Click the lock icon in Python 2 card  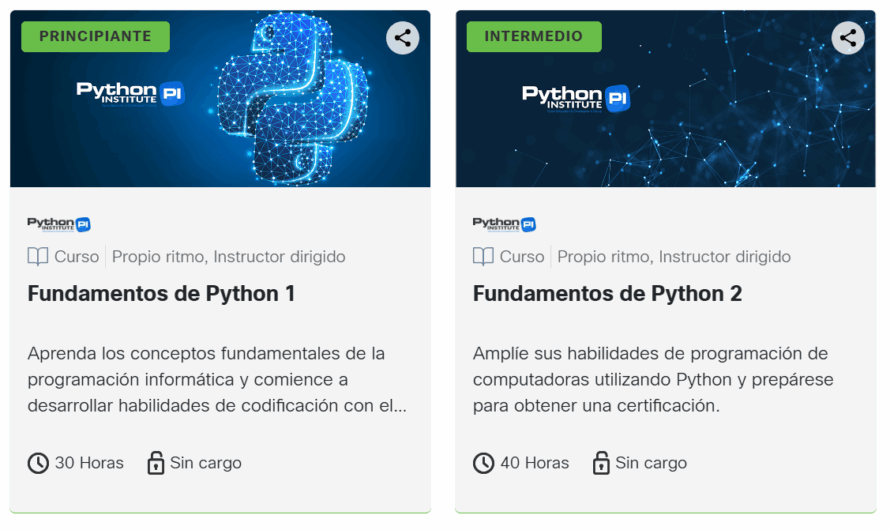pyautogui.click(x=601, y=462)
